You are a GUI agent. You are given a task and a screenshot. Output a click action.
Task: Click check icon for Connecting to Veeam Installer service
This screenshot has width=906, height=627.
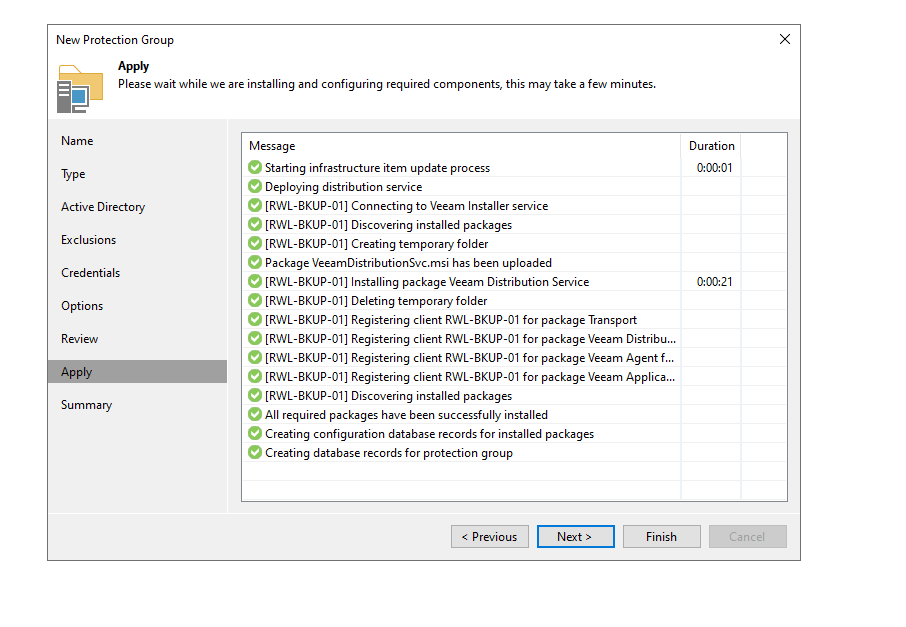[x=255, y=206]
